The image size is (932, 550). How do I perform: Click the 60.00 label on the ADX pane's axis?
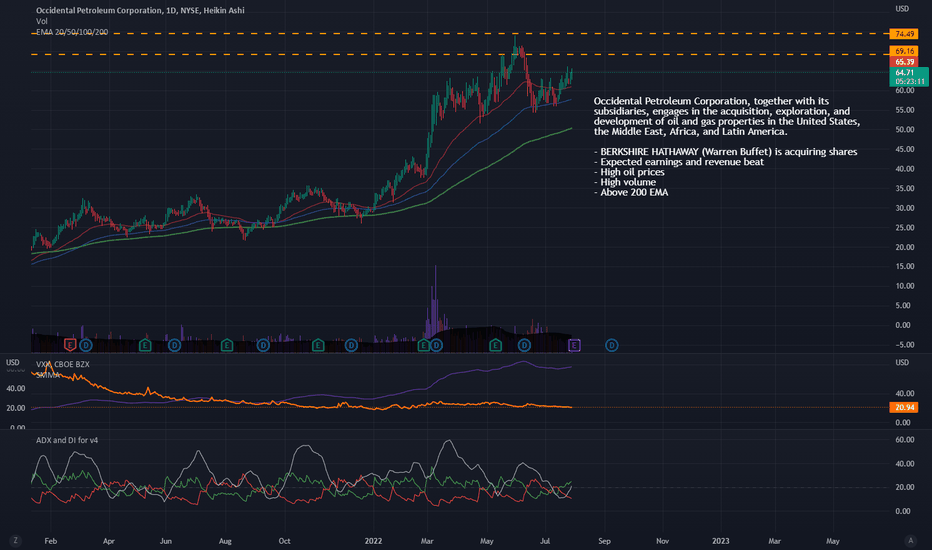point(904,440)
